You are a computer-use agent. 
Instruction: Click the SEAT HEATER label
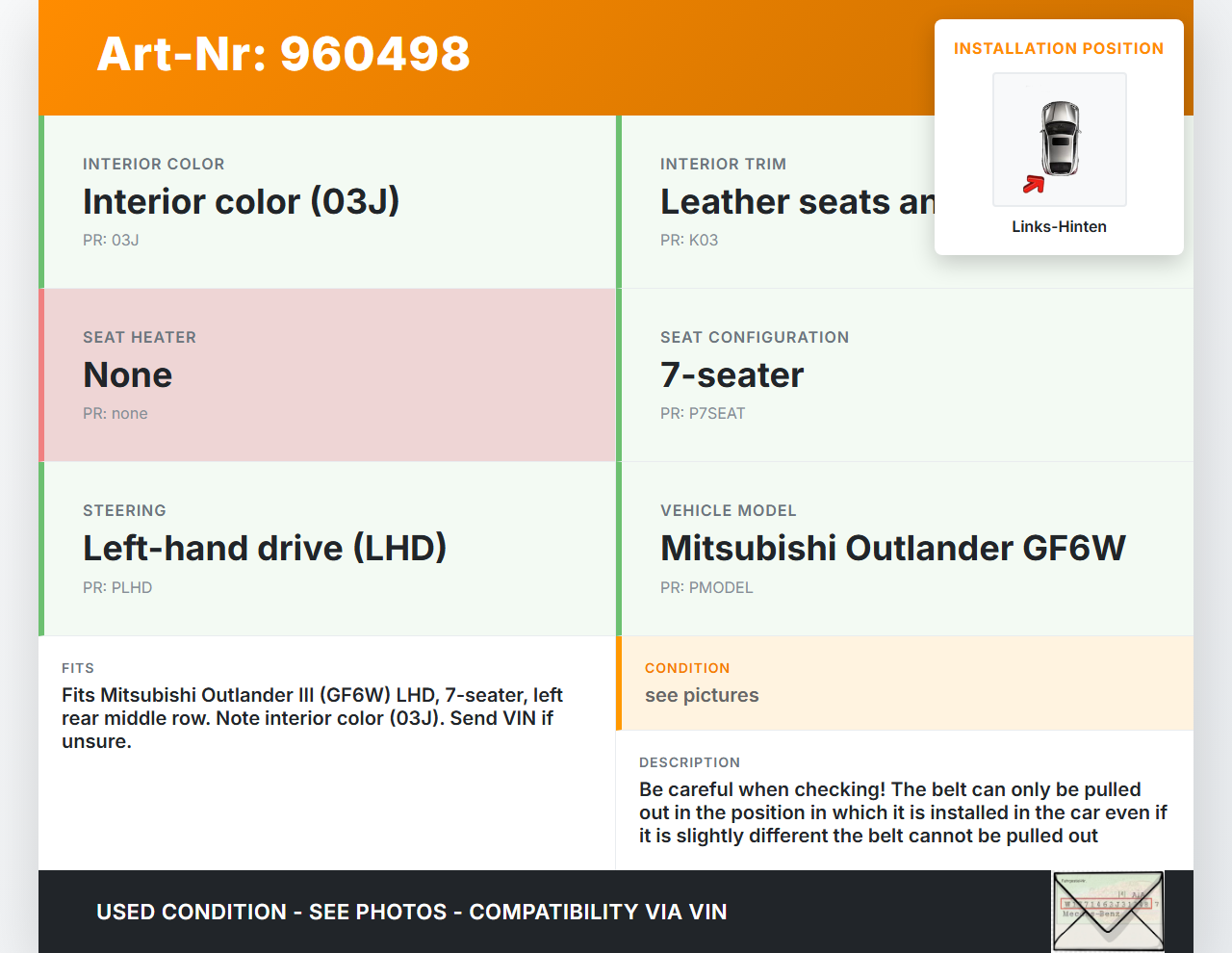[x=140, y=337]
